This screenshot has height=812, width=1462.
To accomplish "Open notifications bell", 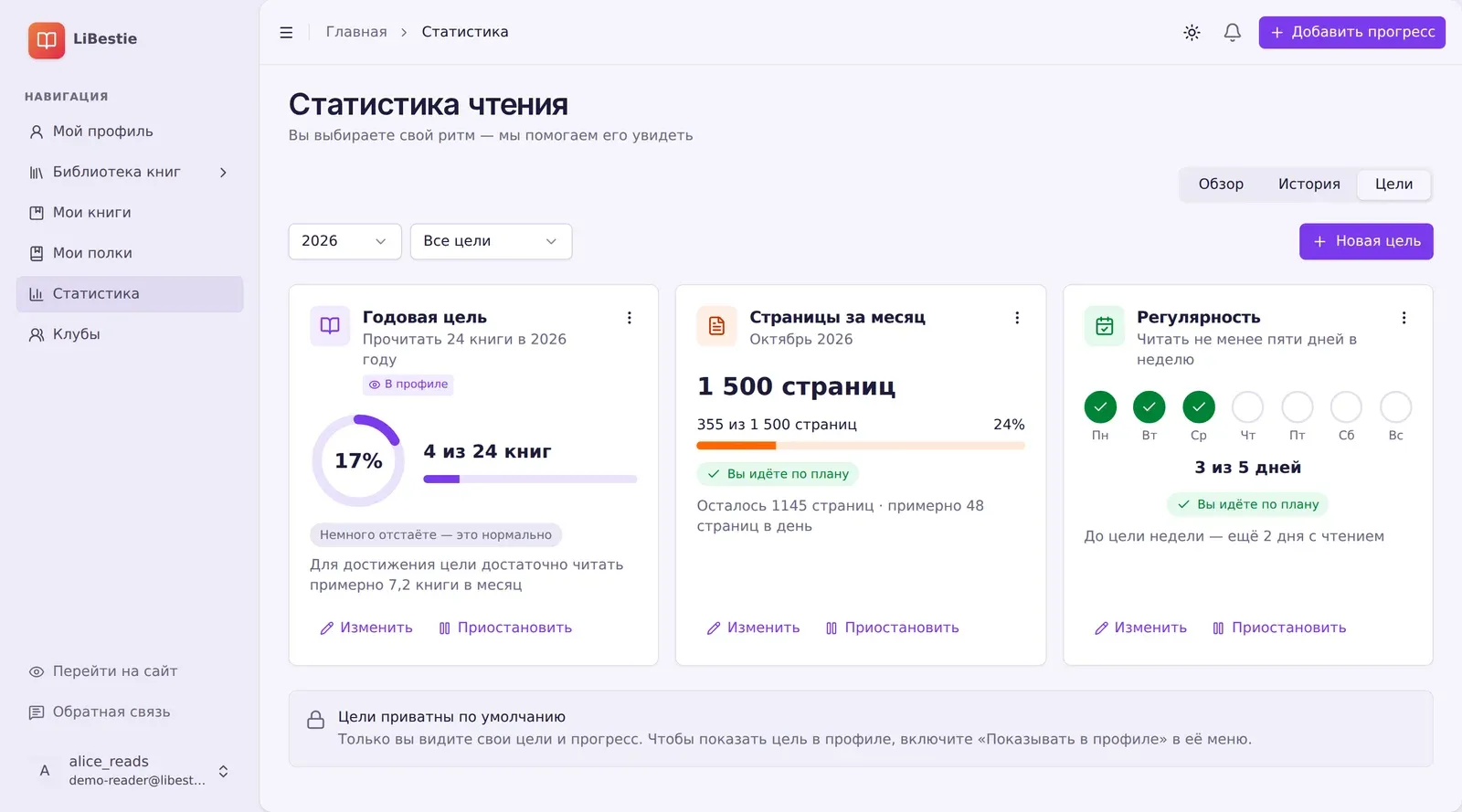I will (1232, 32).
